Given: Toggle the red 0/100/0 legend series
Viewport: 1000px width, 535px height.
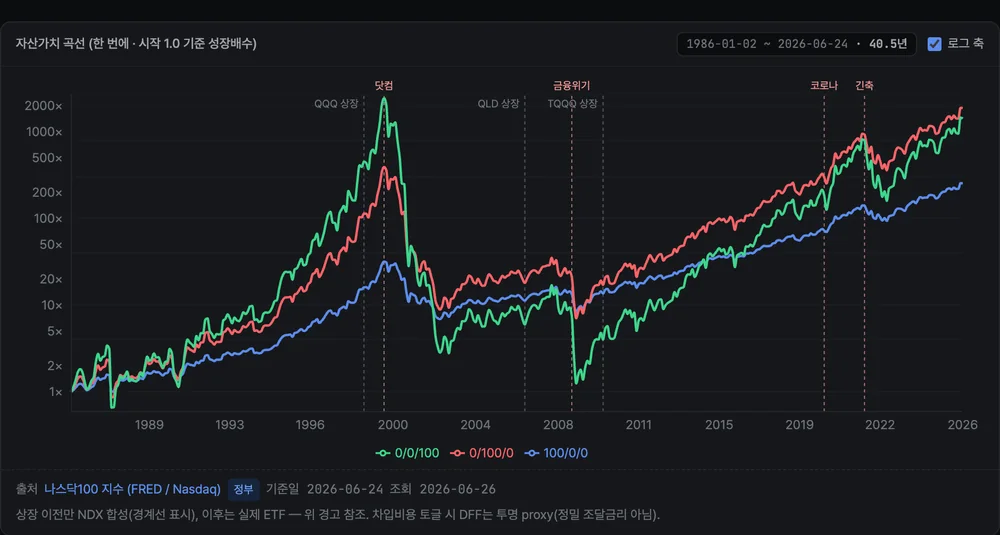Looking at the screenshot, I should (x=482, y=453).
